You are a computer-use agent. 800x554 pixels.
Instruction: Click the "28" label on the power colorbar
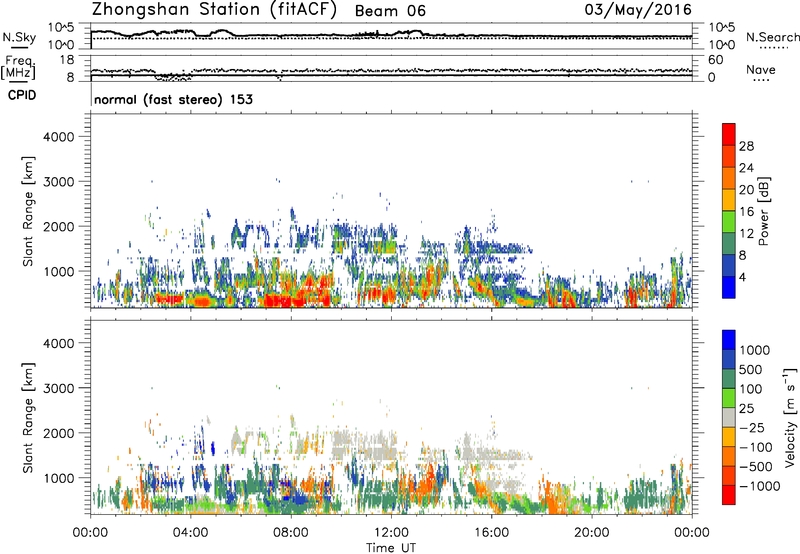[746, 146]
